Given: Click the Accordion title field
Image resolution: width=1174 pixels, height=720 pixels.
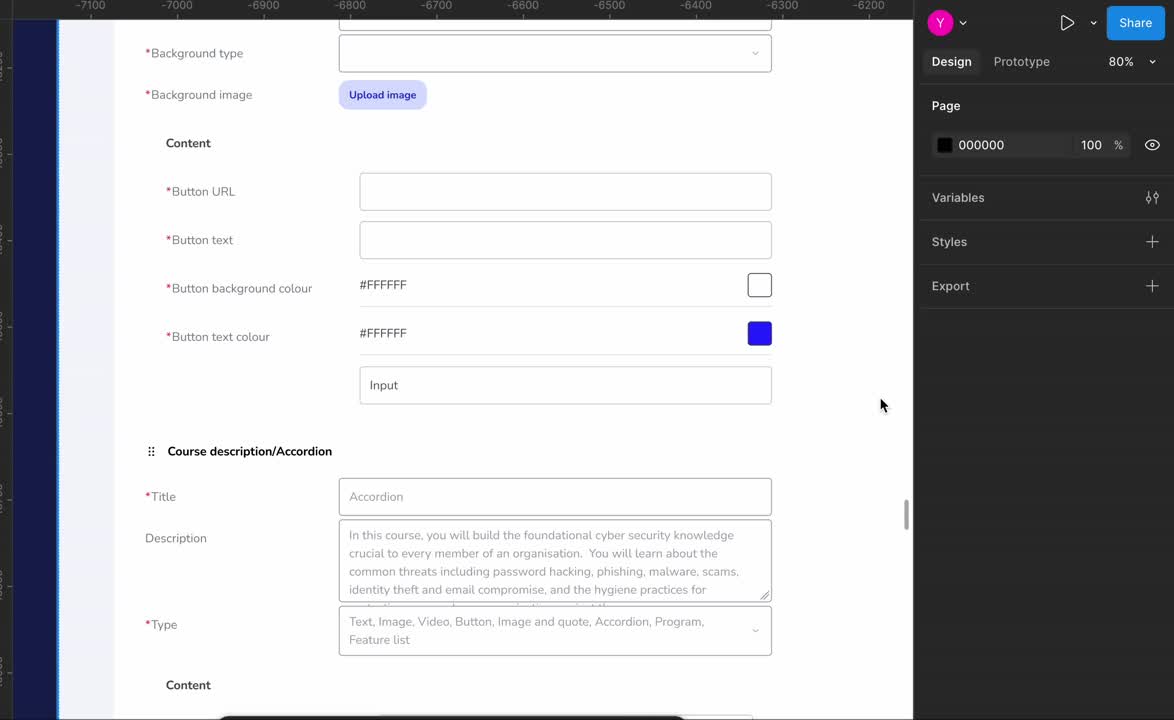Looking at the screenshot, I should coord(555,497).
